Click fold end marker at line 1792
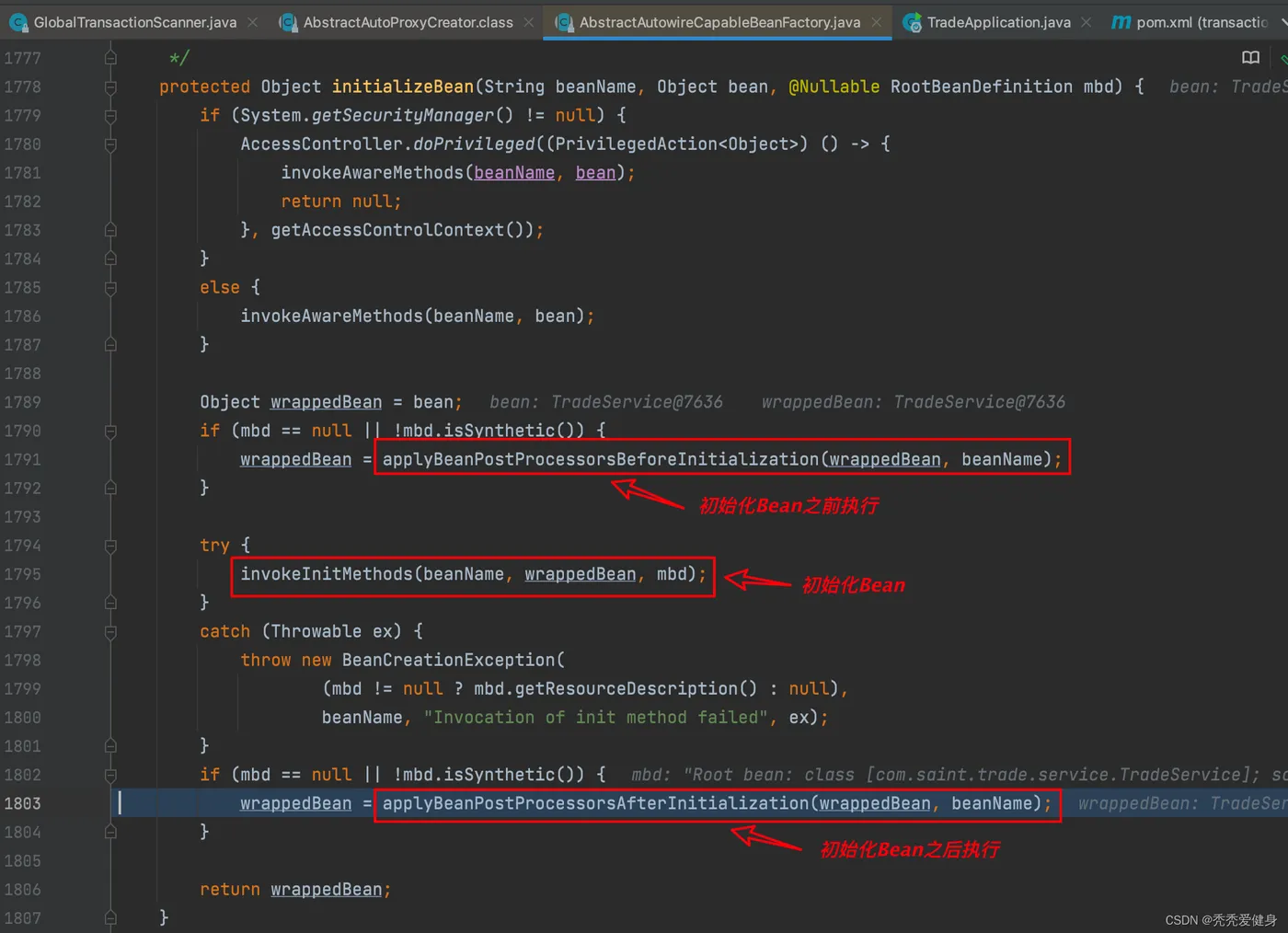The image size is (1288, 933). [x=110, y=488]
